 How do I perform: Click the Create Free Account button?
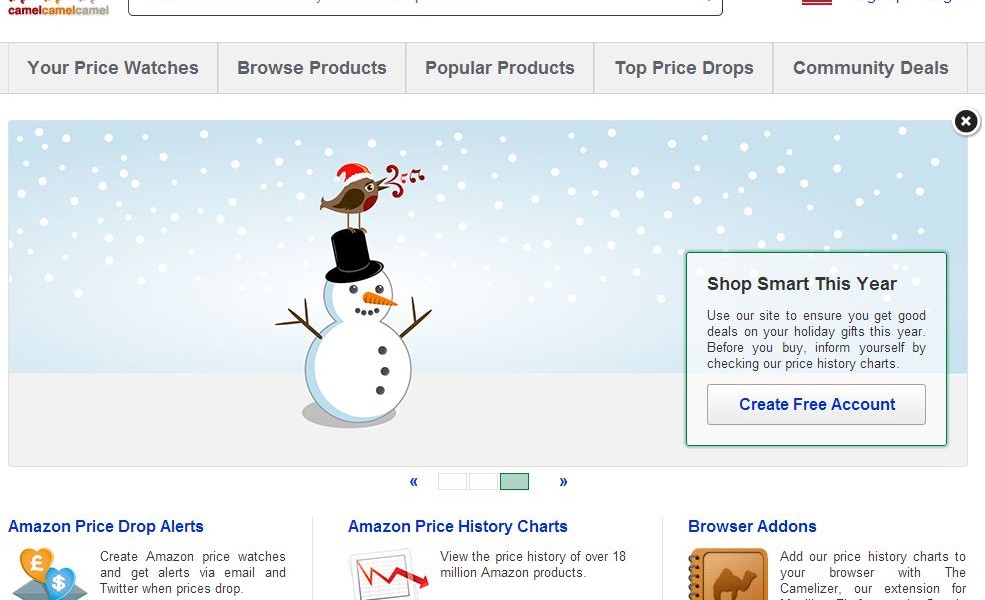[x=816, y=405]
